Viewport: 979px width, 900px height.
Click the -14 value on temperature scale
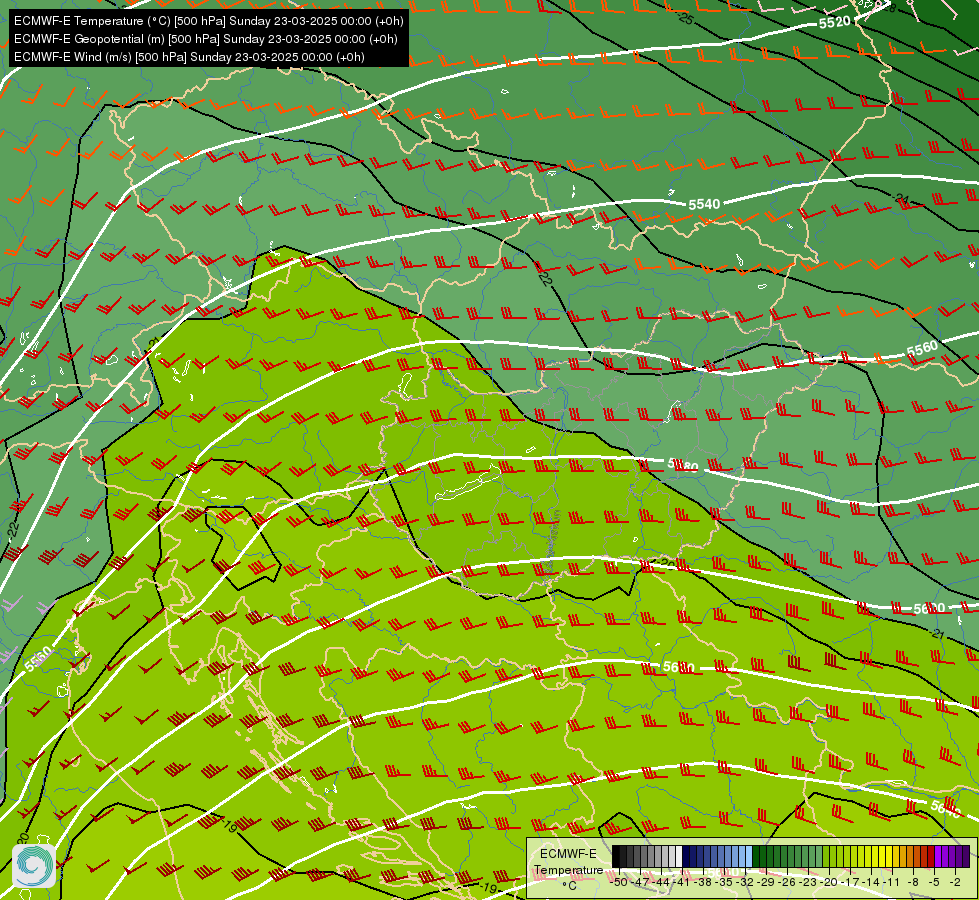(872, 882)
